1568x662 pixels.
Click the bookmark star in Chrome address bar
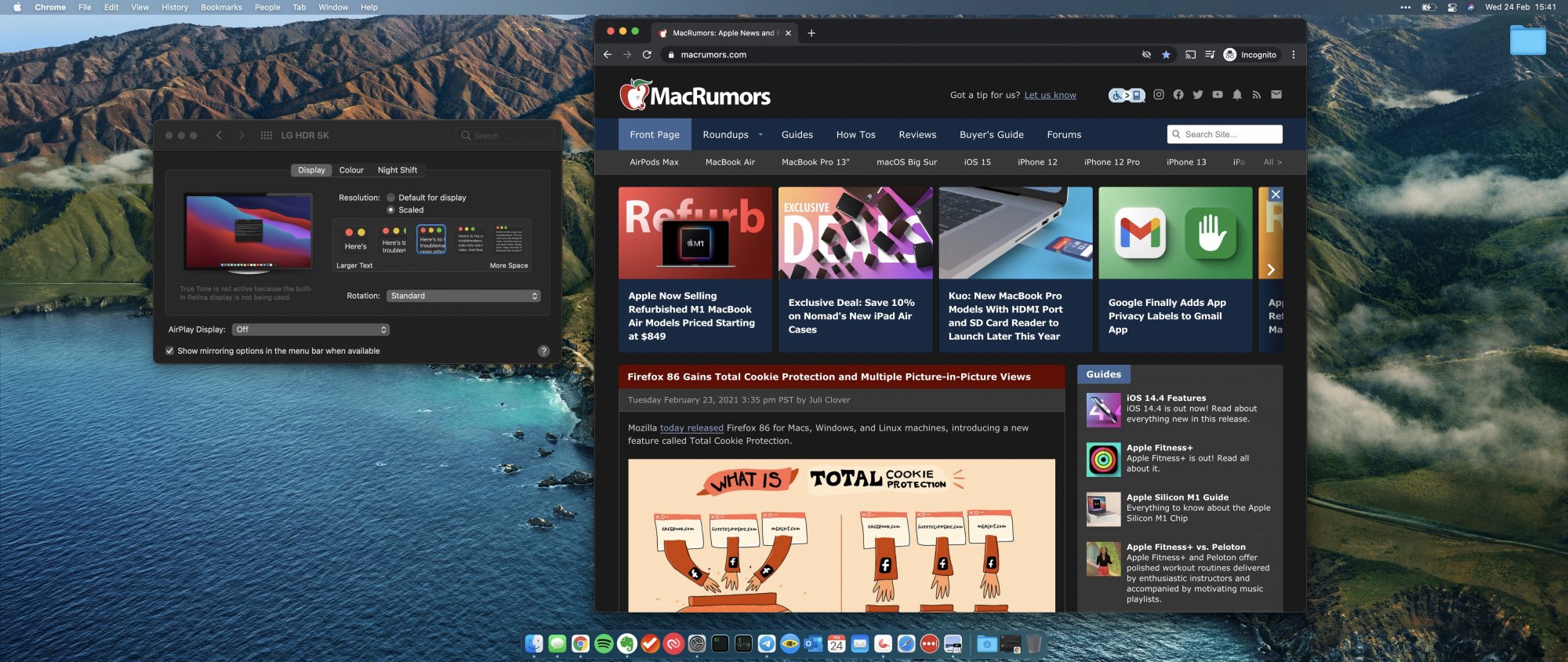[1166, 55]
